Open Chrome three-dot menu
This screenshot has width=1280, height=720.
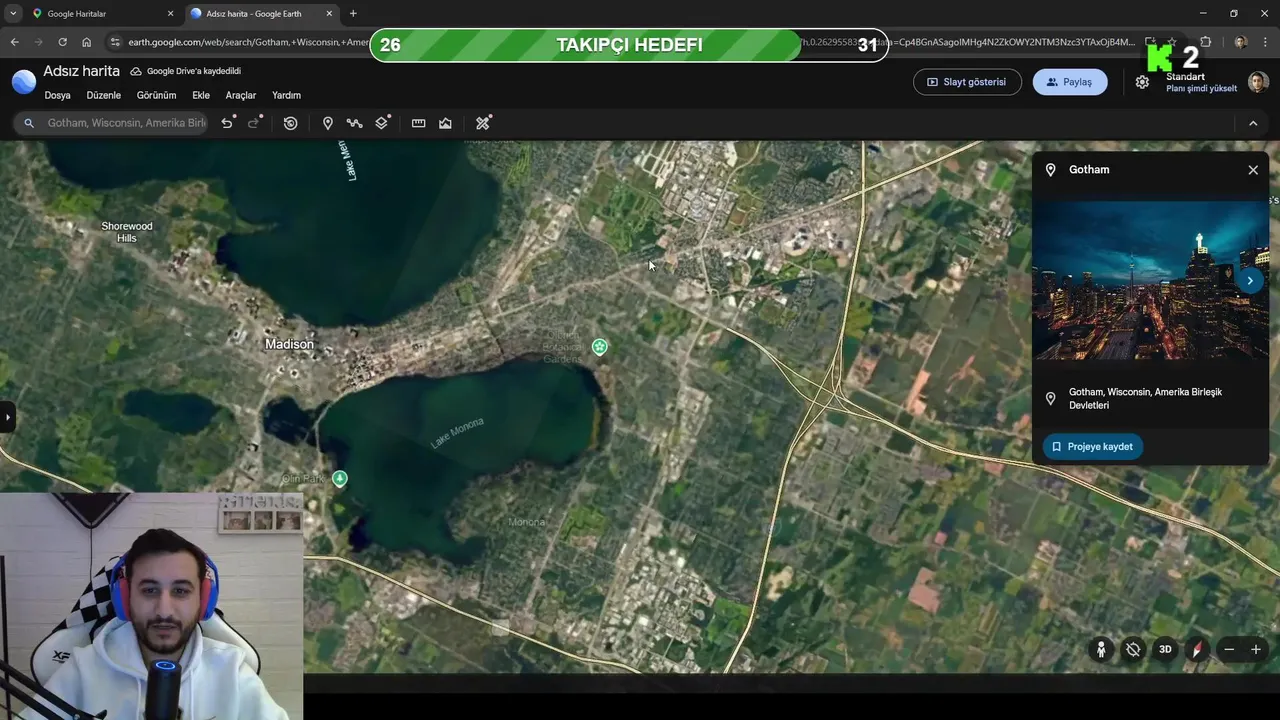click(1266, 42)
